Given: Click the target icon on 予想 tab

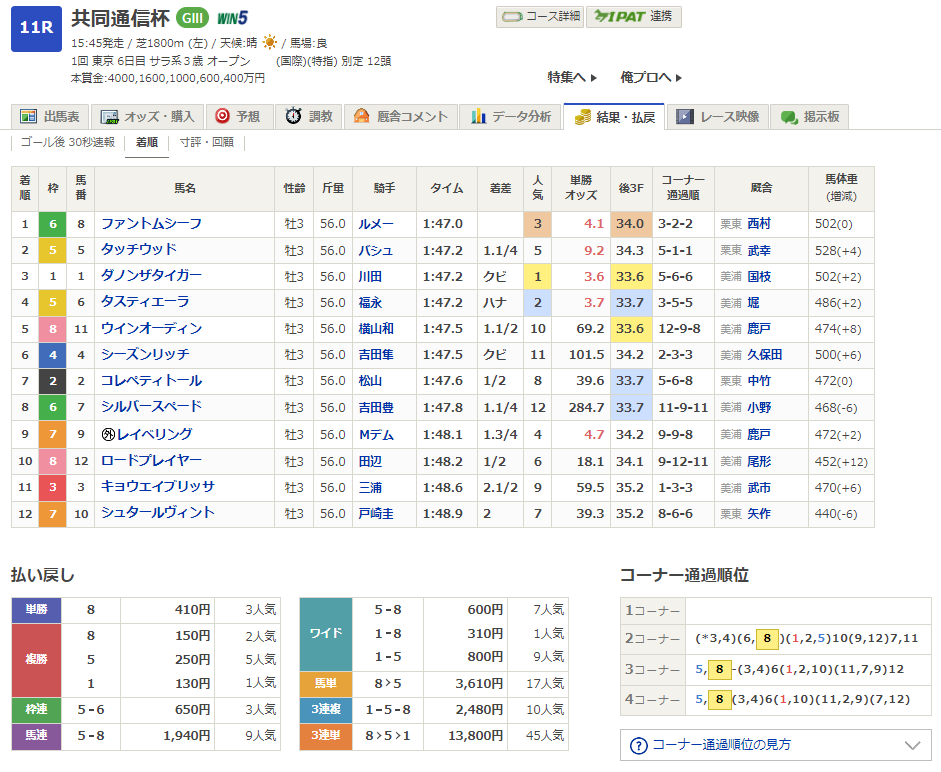Looking at the screenshot, I should 222,117.
